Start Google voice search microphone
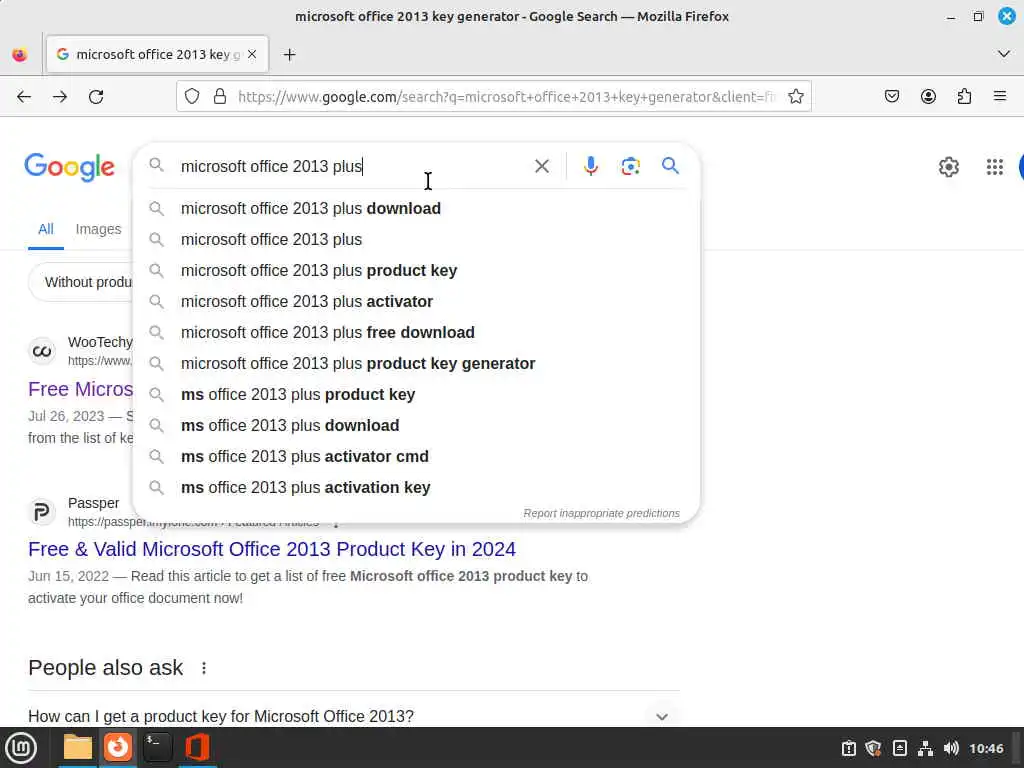Screen dimensions: 1024x768 (590, 166)
